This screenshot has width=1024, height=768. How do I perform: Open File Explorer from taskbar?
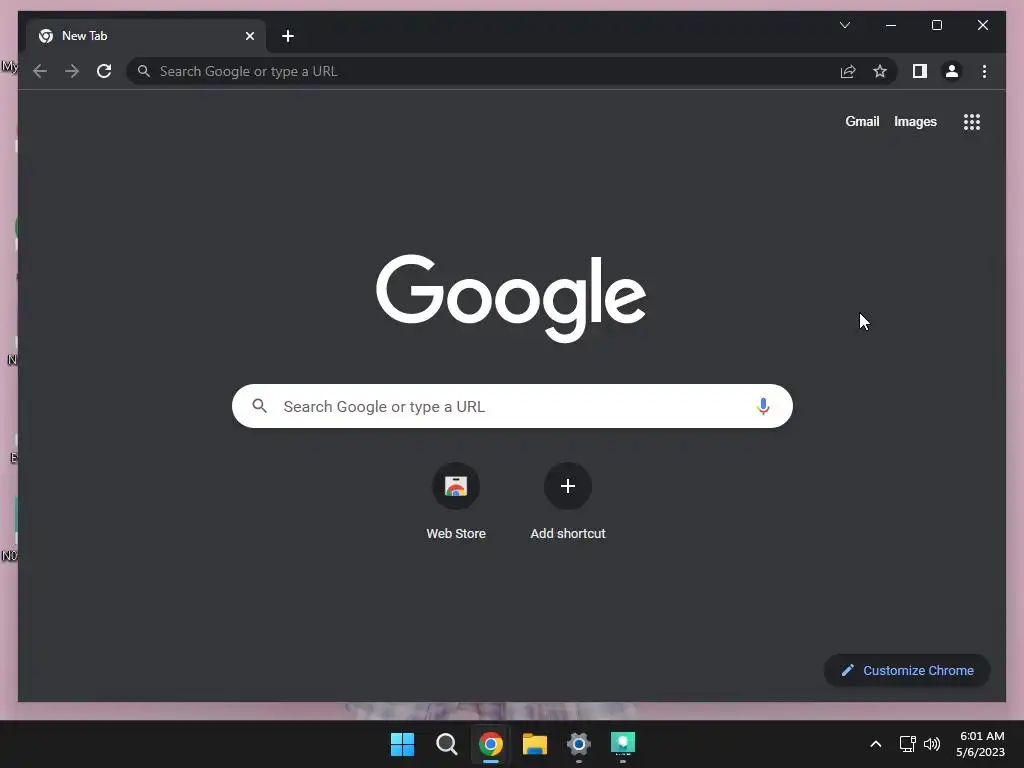tap(535, 744)
